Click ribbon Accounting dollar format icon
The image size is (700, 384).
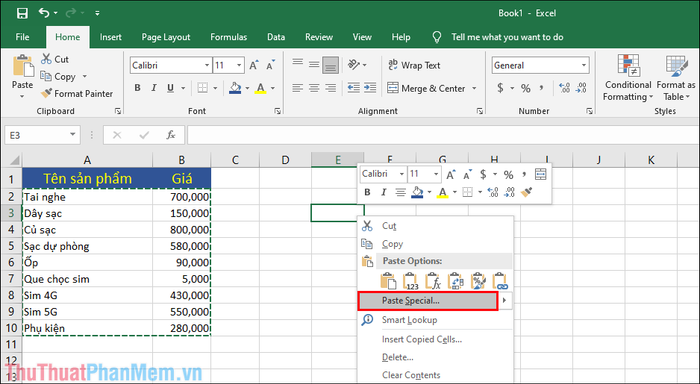point(500,88)
